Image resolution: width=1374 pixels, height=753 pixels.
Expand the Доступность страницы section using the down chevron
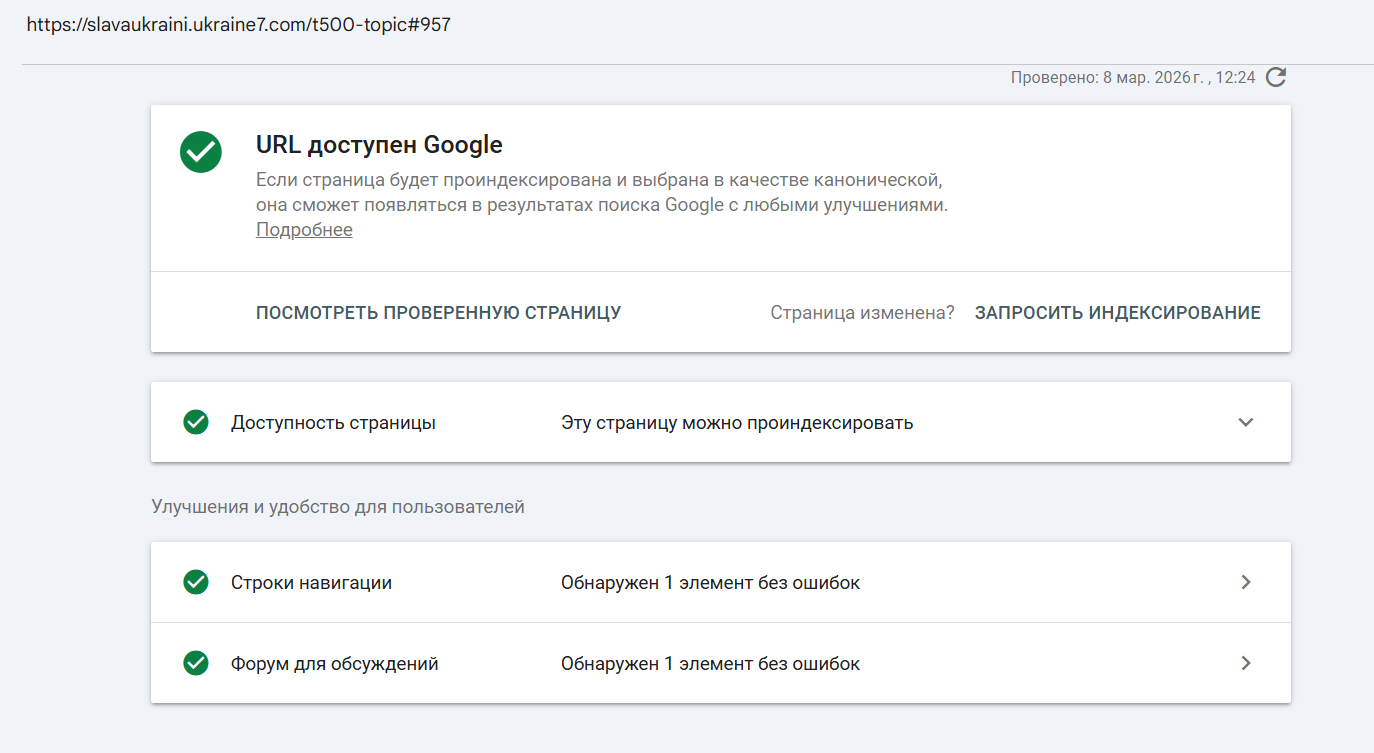(x=1245, y=422)
